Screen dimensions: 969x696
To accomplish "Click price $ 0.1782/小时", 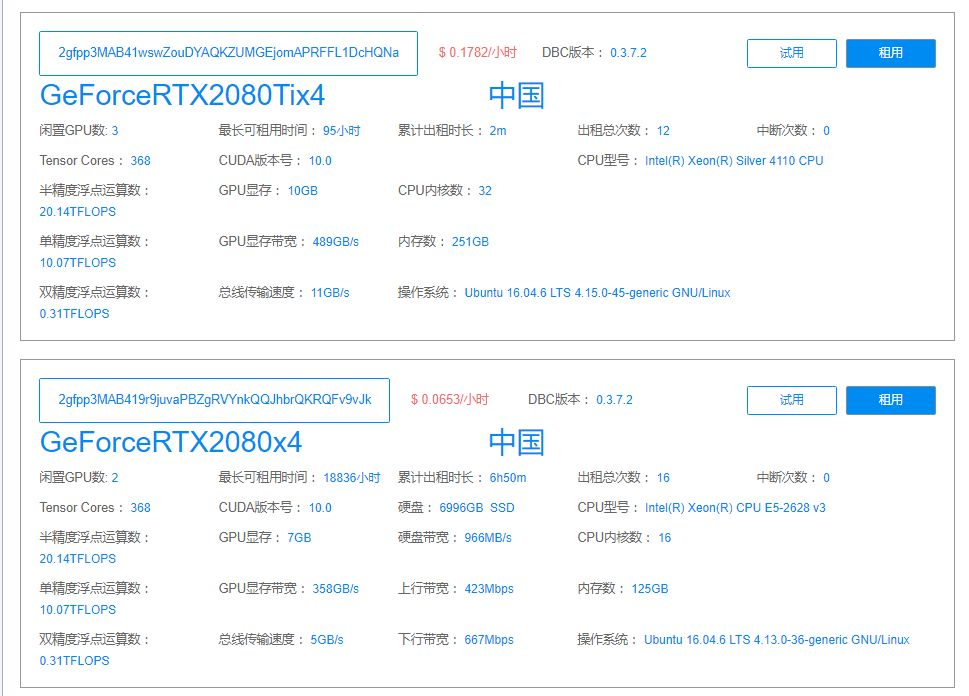I will (478, 53).
